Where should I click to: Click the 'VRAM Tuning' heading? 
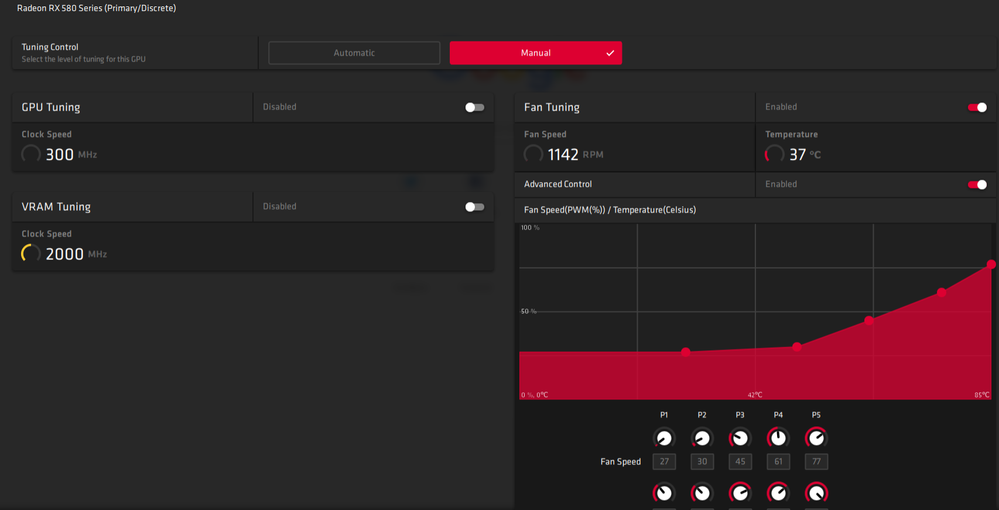56,207
